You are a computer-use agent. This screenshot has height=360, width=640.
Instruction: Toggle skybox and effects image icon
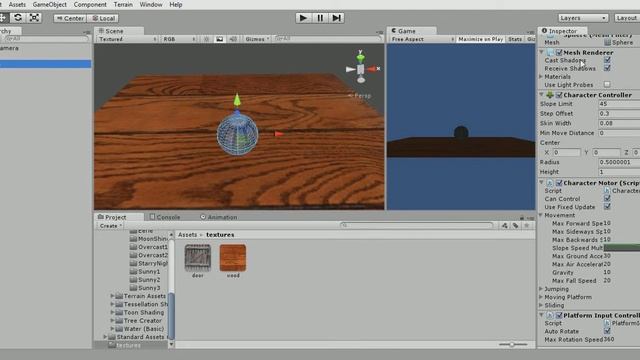click(x=220, y=39)
